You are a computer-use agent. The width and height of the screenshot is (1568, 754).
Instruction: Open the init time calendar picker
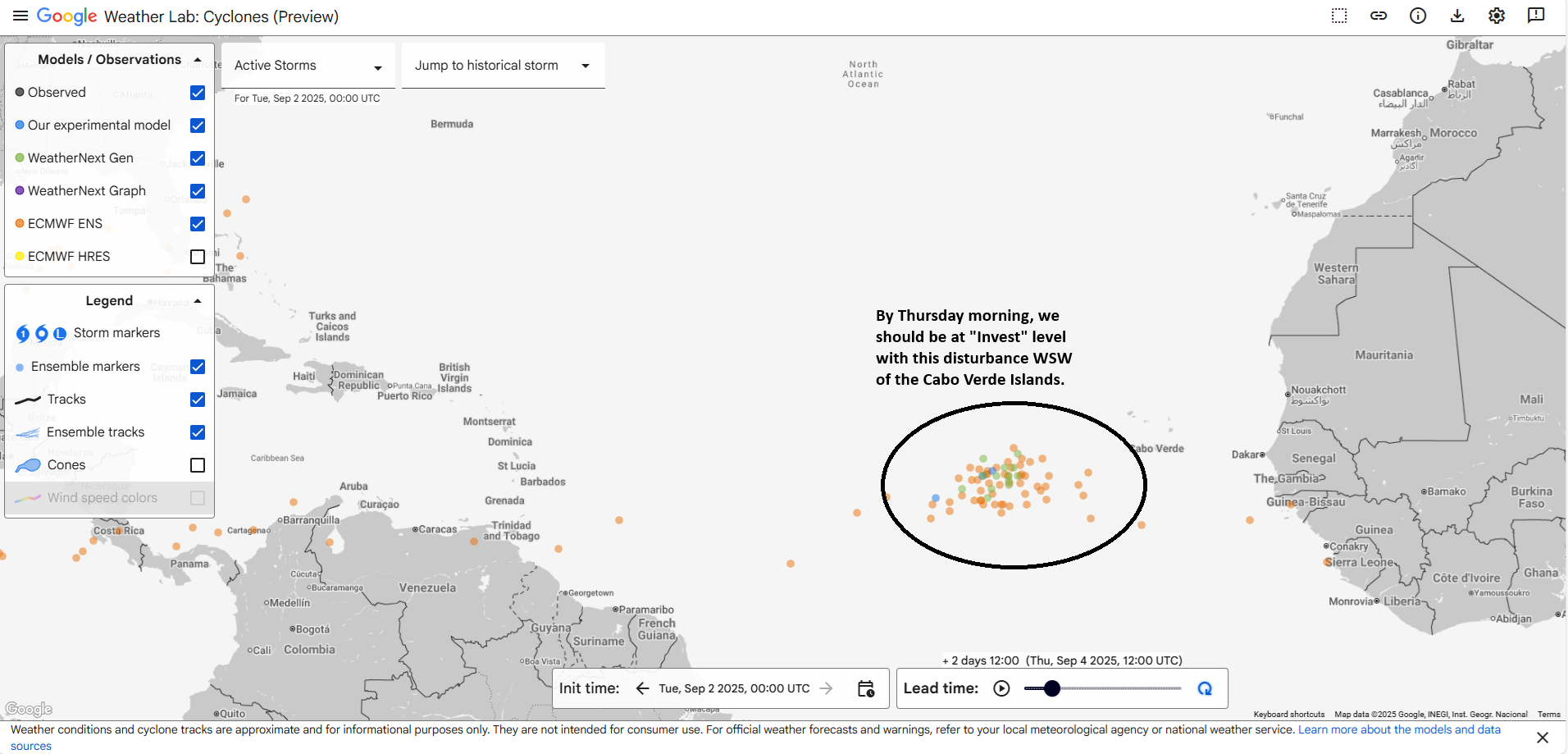(866, 688)
